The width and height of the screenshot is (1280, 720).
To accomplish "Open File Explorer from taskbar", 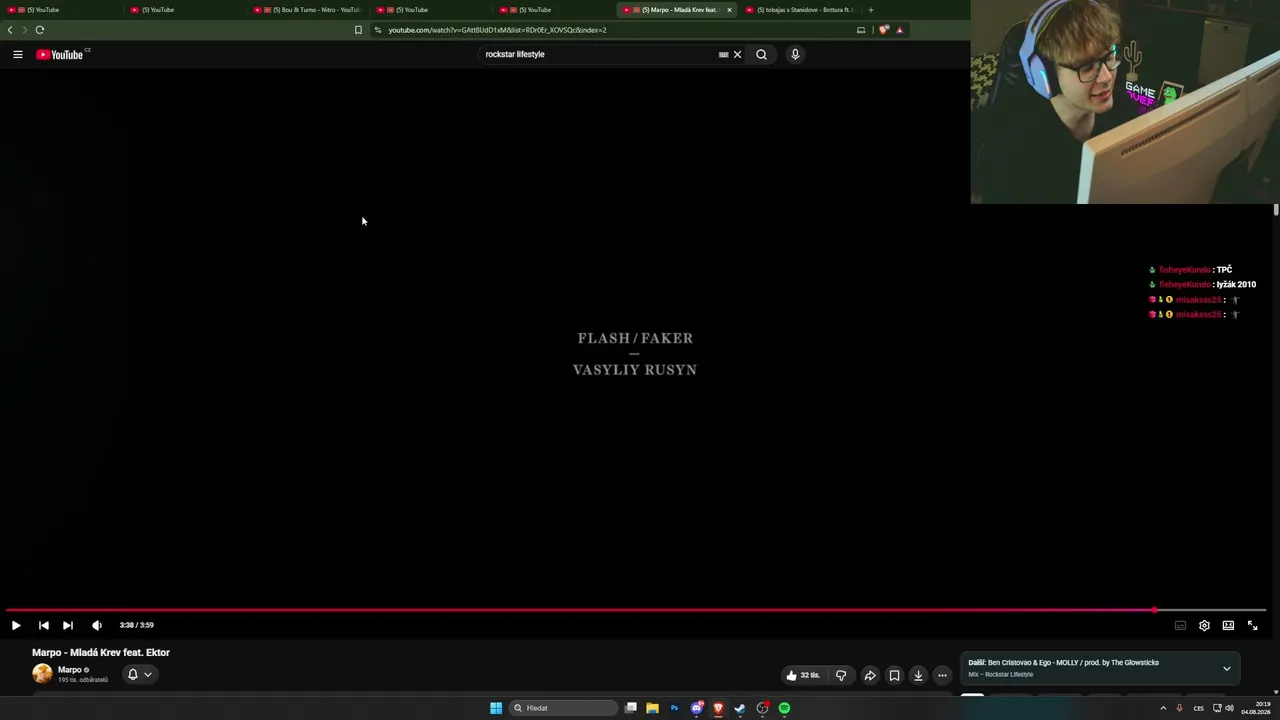I will click(652, 708).
